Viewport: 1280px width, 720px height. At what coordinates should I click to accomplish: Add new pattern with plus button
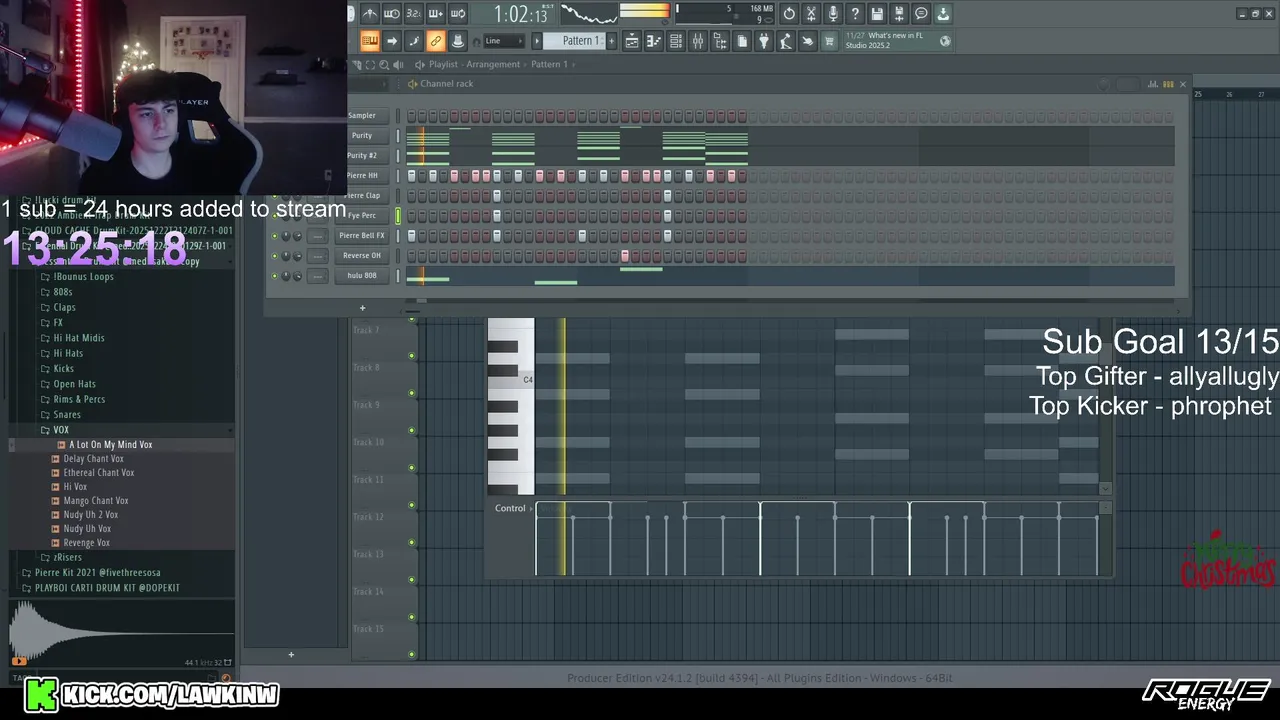(611, 41)
